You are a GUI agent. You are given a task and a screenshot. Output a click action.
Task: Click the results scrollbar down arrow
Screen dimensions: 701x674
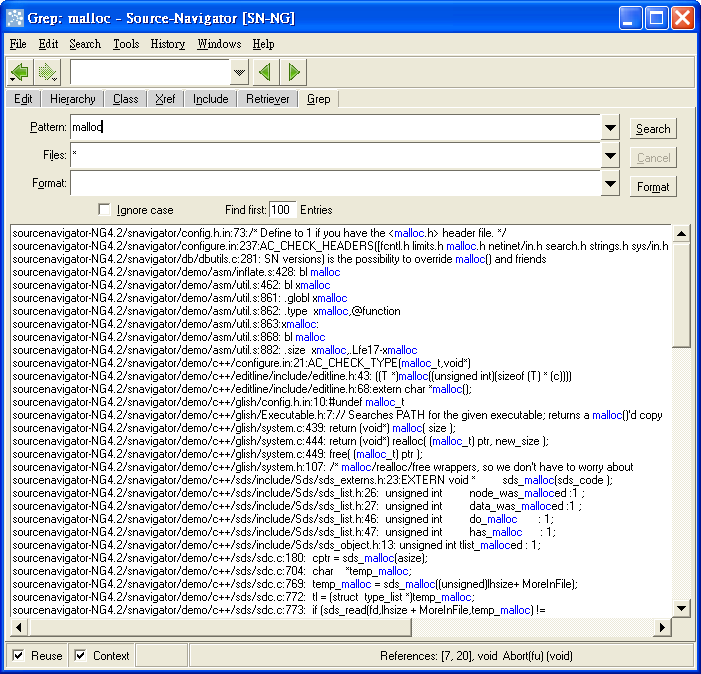tap(681, 608)
